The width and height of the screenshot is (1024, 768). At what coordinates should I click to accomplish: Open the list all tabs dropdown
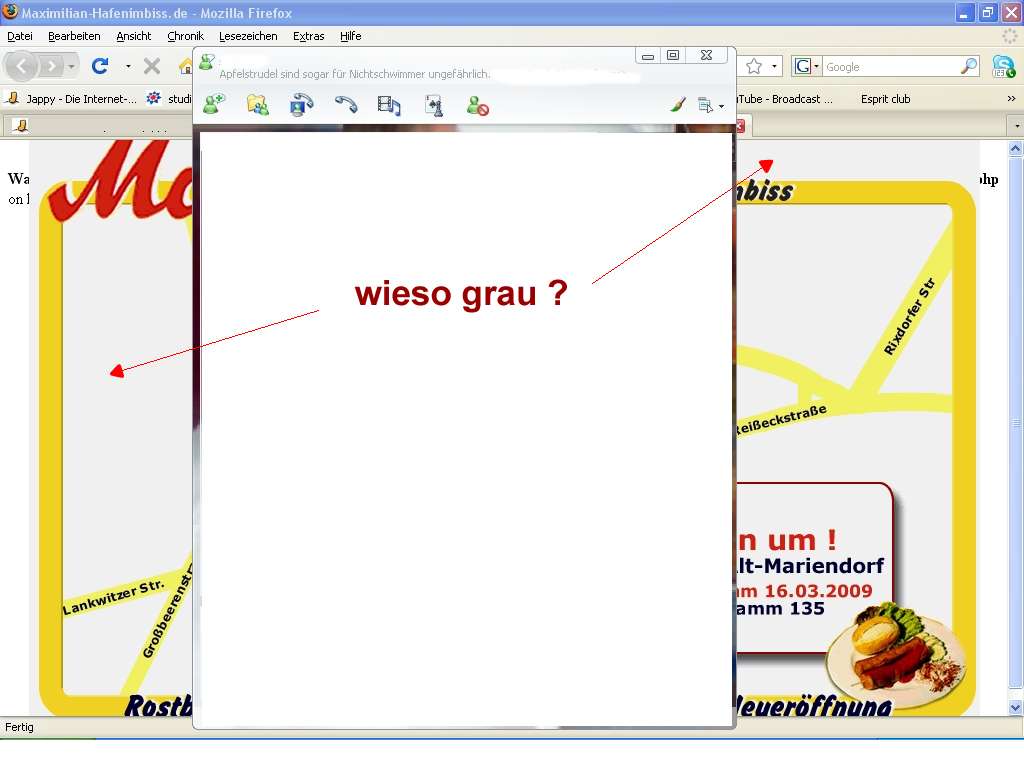(x=1017, y=126)
